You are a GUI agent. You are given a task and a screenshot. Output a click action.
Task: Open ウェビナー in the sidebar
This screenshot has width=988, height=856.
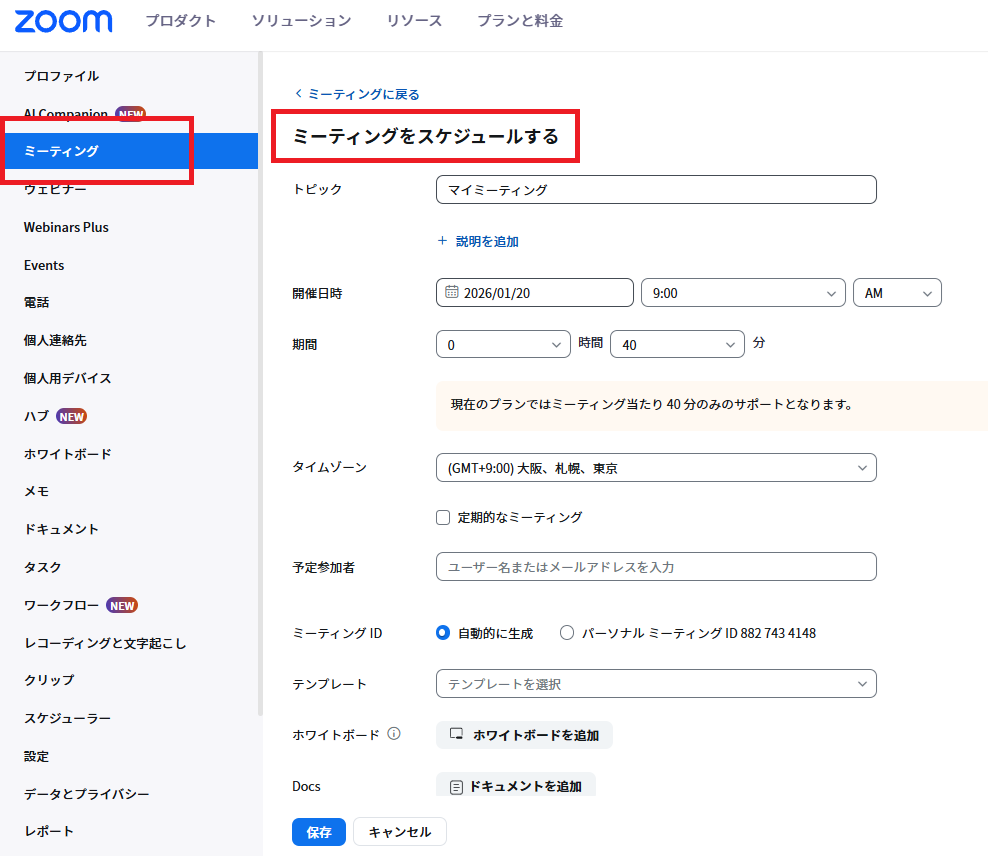point(55,189)
